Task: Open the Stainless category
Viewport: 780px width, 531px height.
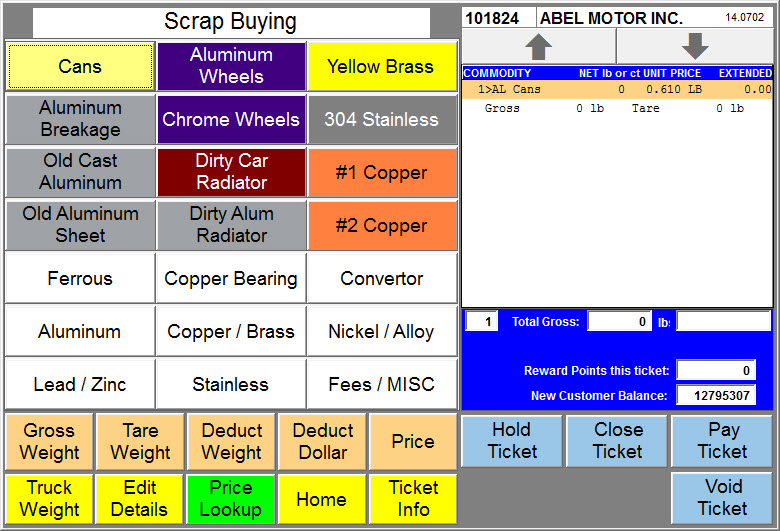Action: [x=231, y=384]
